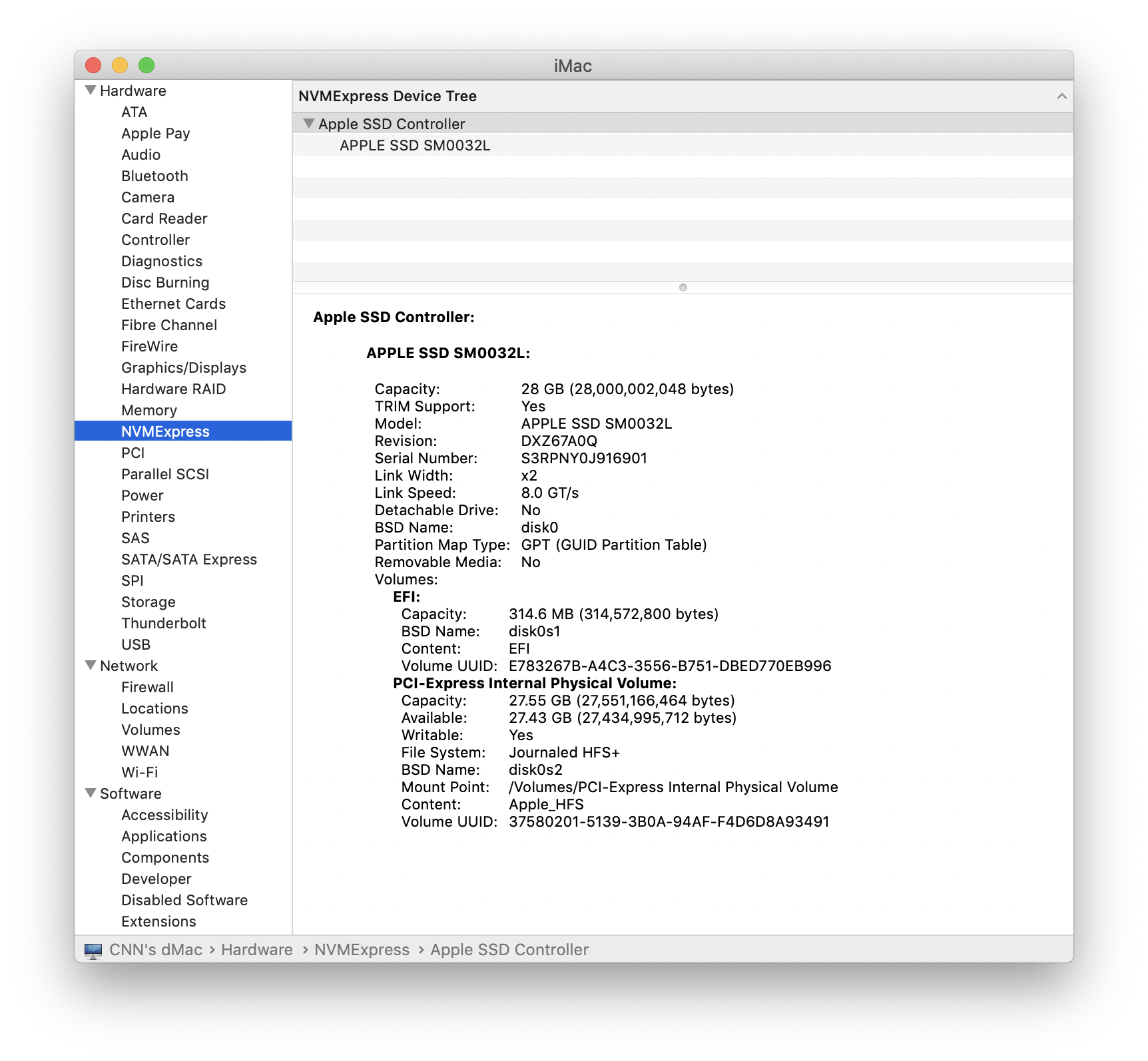Click the Link Speed 8.0 GT/s value

[x=549, y=493]
